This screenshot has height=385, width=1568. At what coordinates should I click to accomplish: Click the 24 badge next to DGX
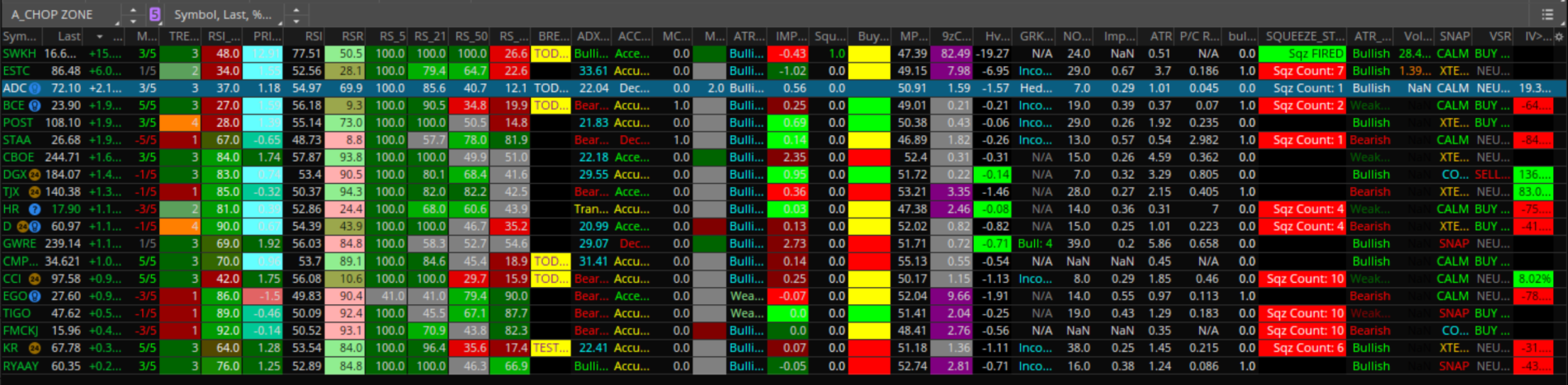coord(35,175)
